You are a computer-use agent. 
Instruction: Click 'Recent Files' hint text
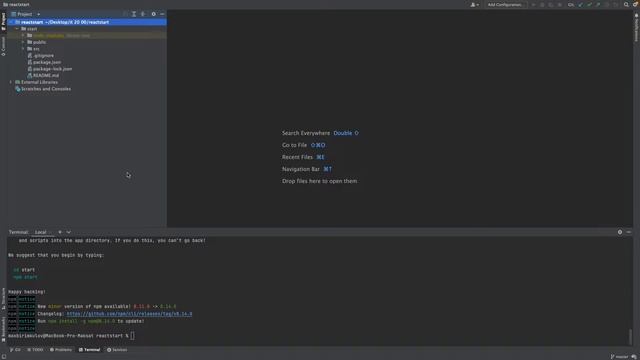pos(297,157)
